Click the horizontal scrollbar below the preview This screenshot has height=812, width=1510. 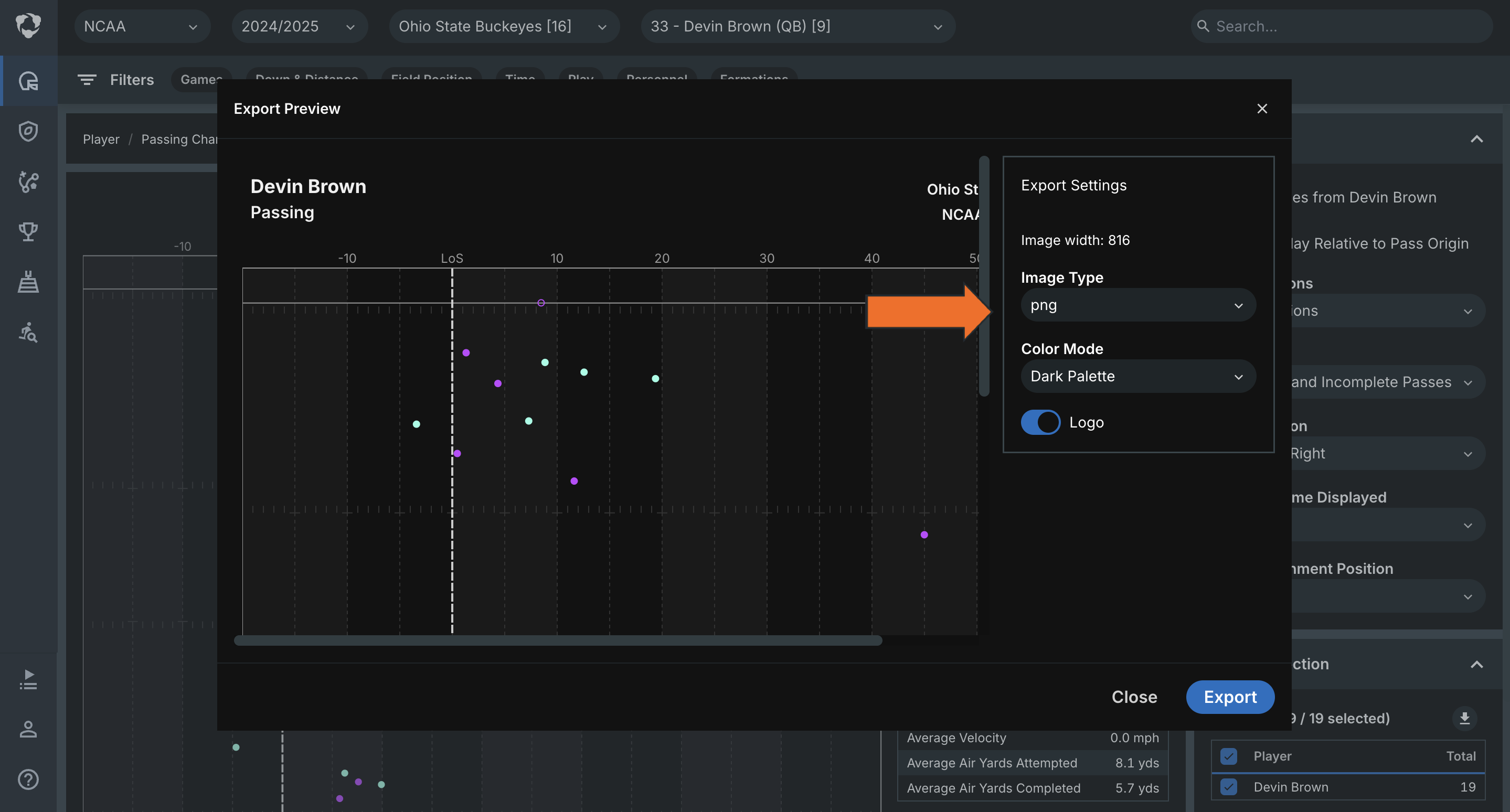click(558, 641)
